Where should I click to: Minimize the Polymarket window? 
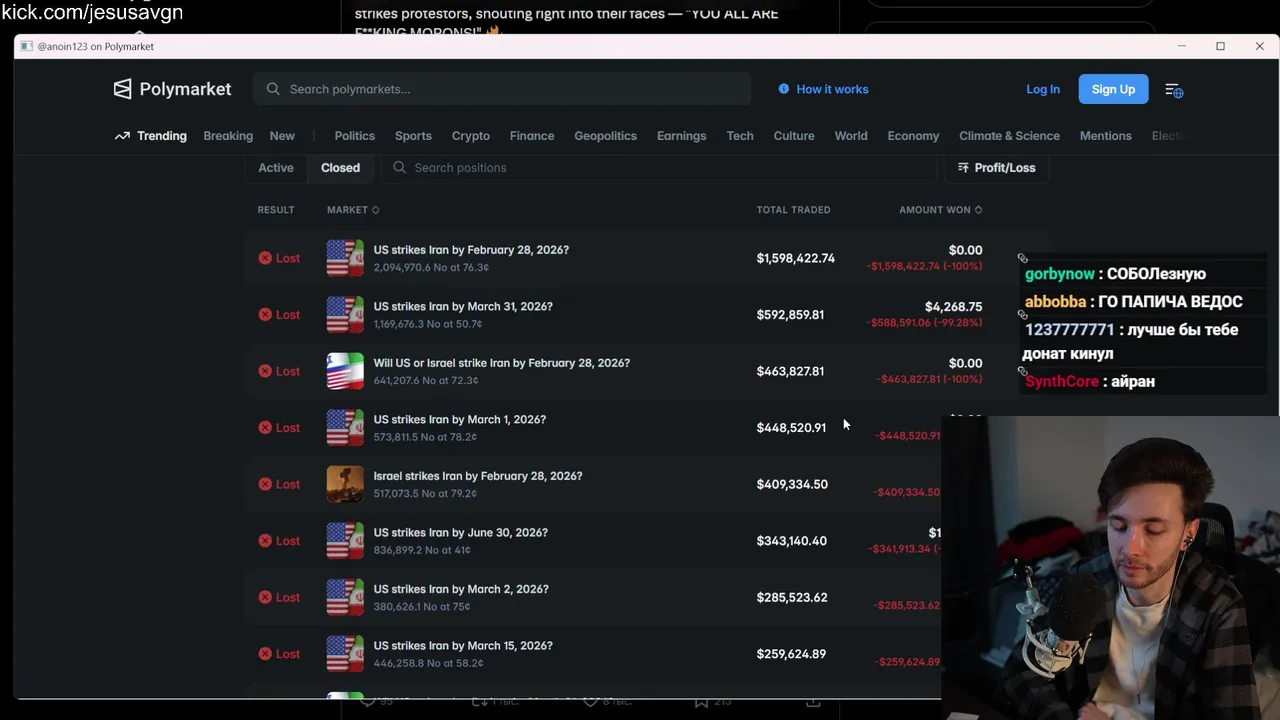pyautogui.click(x=1181, y=46)
